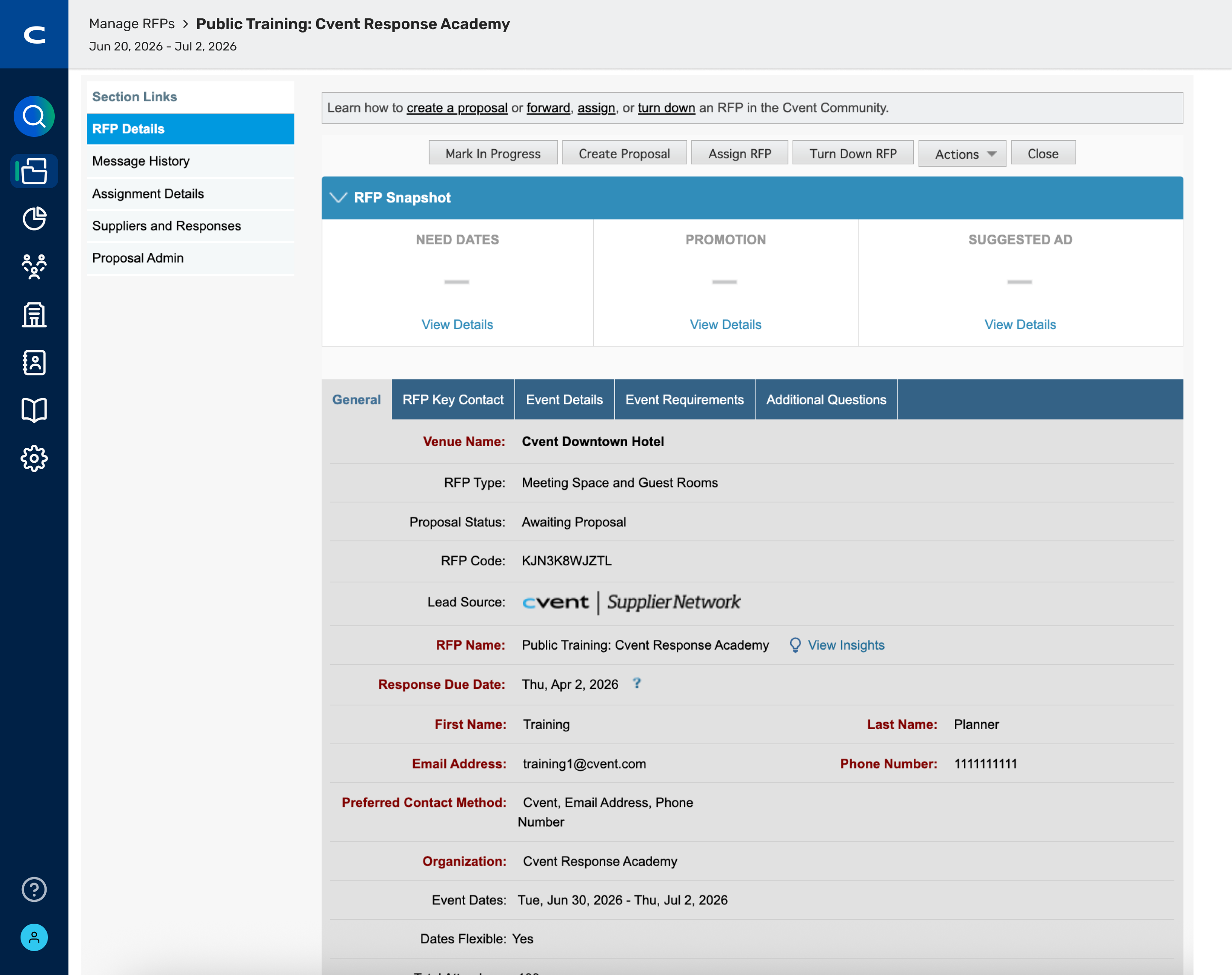Click the Turn Down RFP button
The image size is (1232, 975).
(x=853, y=154)
